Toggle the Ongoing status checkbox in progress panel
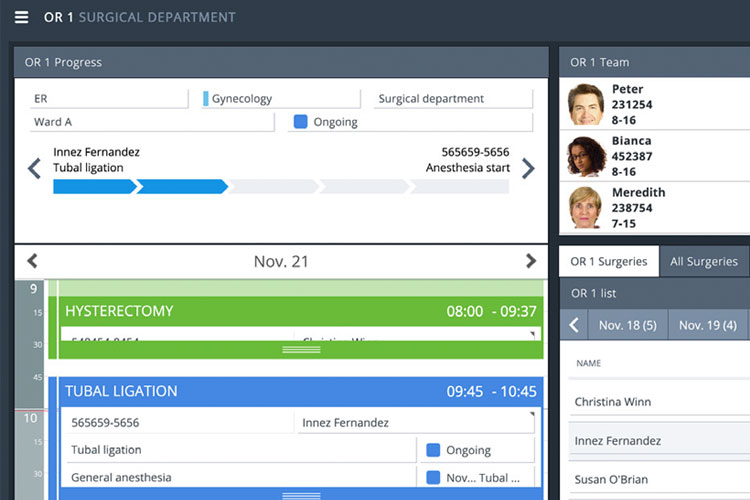This screenshot has width=750, height=500. (x=300, y=122)
